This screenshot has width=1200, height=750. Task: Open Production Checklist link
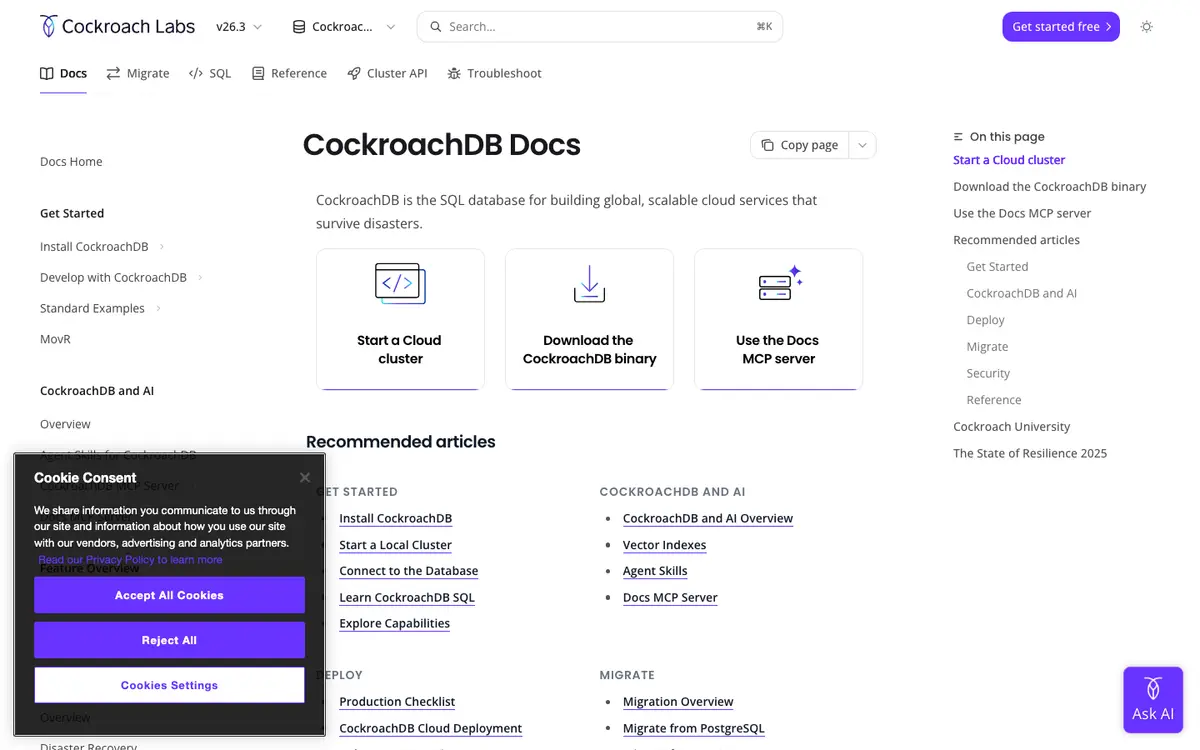pyautogui.click(x=397, y=702)
